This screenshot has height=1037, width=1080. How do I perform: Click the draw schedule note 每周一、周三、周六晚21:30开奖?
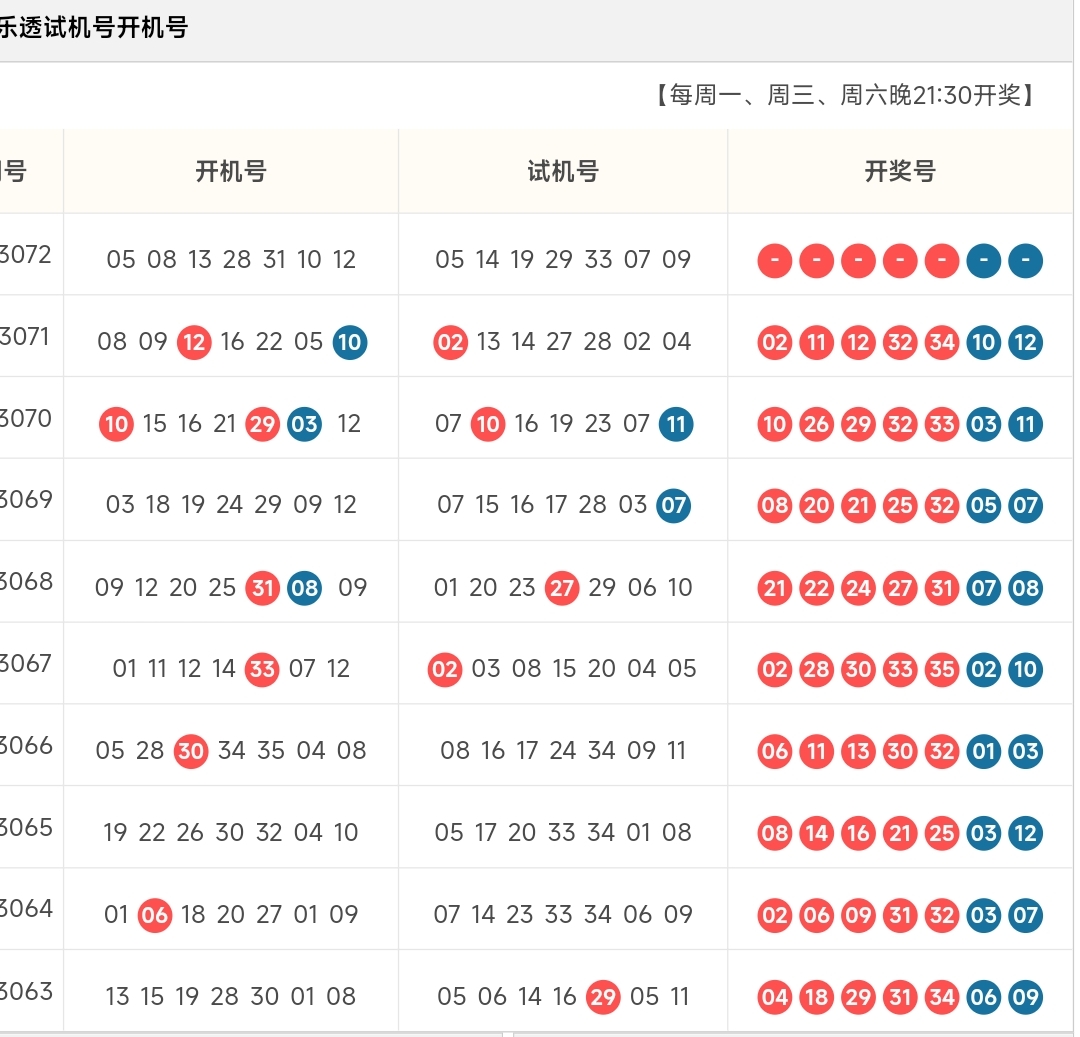[845, 95]
